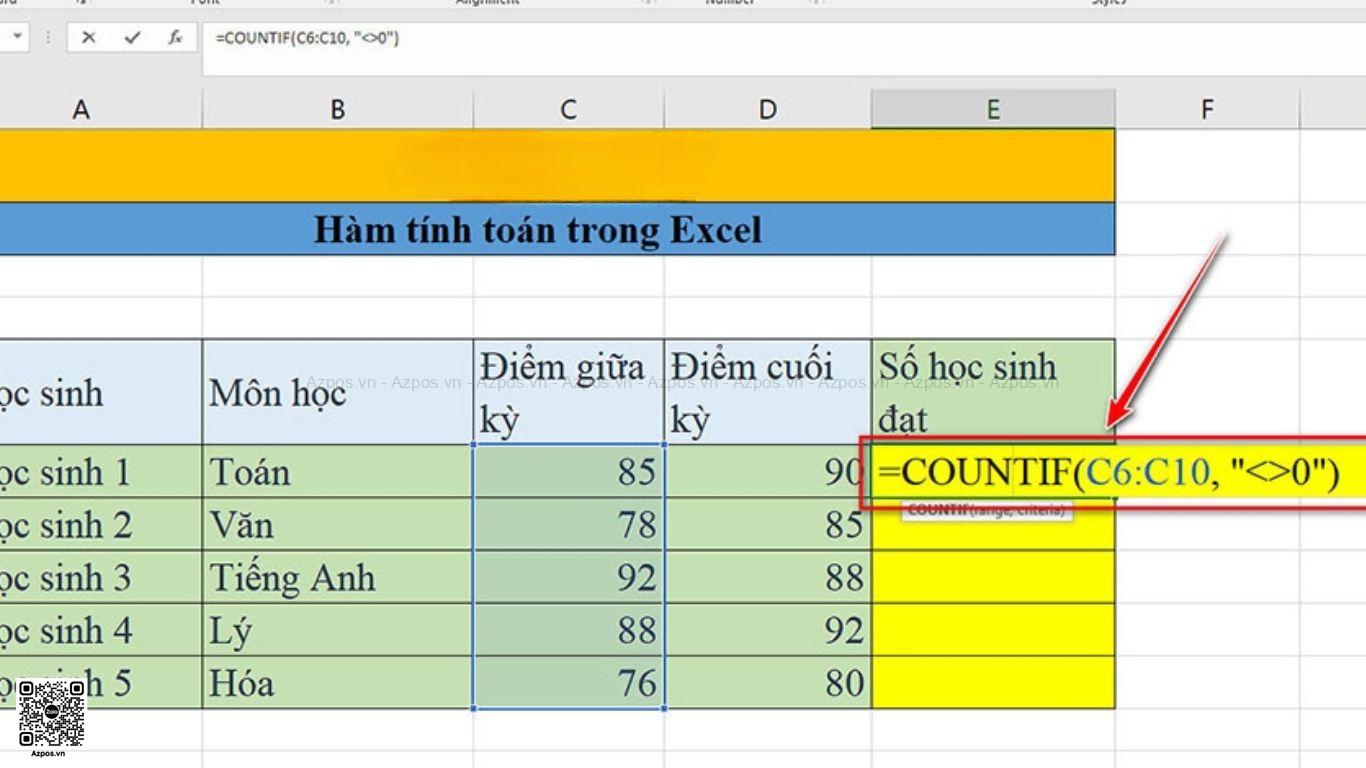Click the "ọc sinh" column header cell

click(100, 392)
